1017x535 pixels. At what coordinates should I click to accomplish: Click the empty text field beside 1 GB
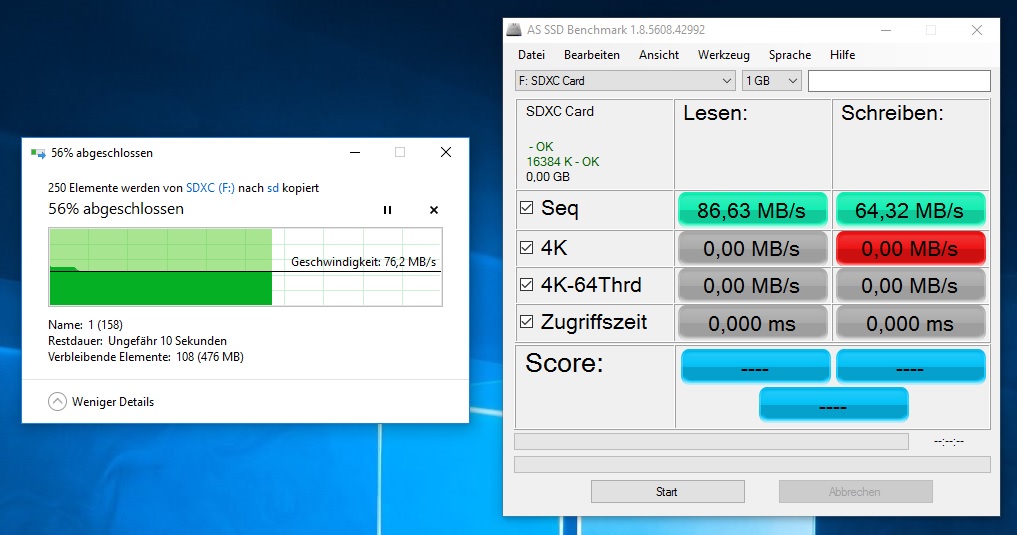click(x=899, y=81)
